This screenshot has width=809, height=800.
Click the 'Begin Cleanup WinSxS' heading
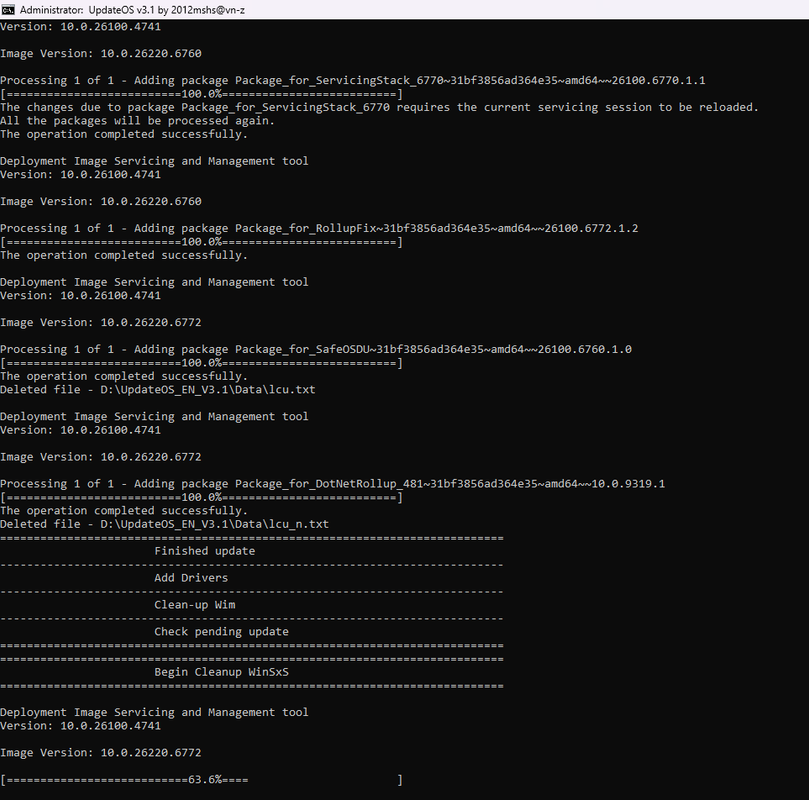[221, 672]
